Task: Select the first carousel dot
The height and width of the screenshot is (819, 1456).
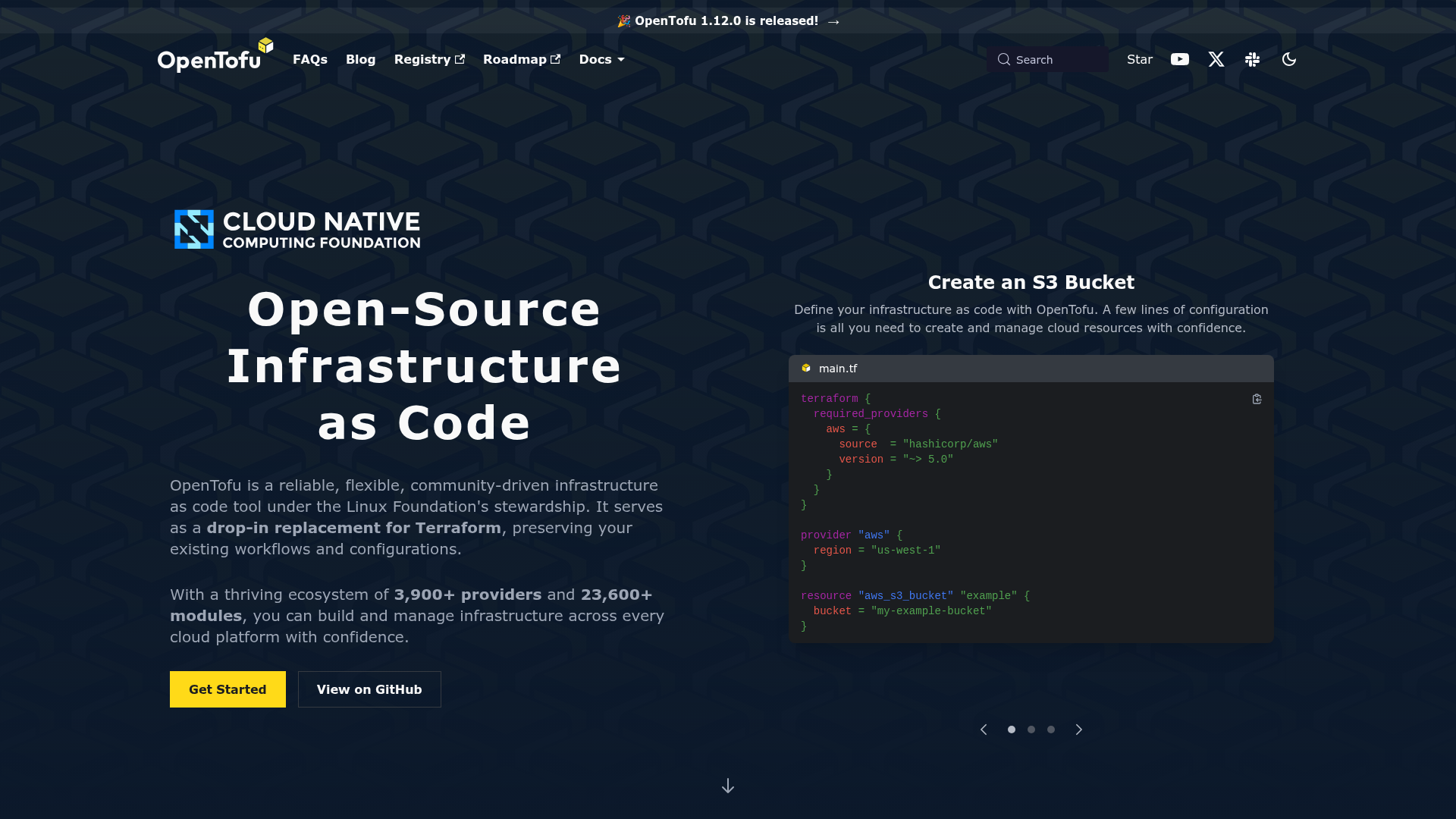Action: click(1012, 730)
